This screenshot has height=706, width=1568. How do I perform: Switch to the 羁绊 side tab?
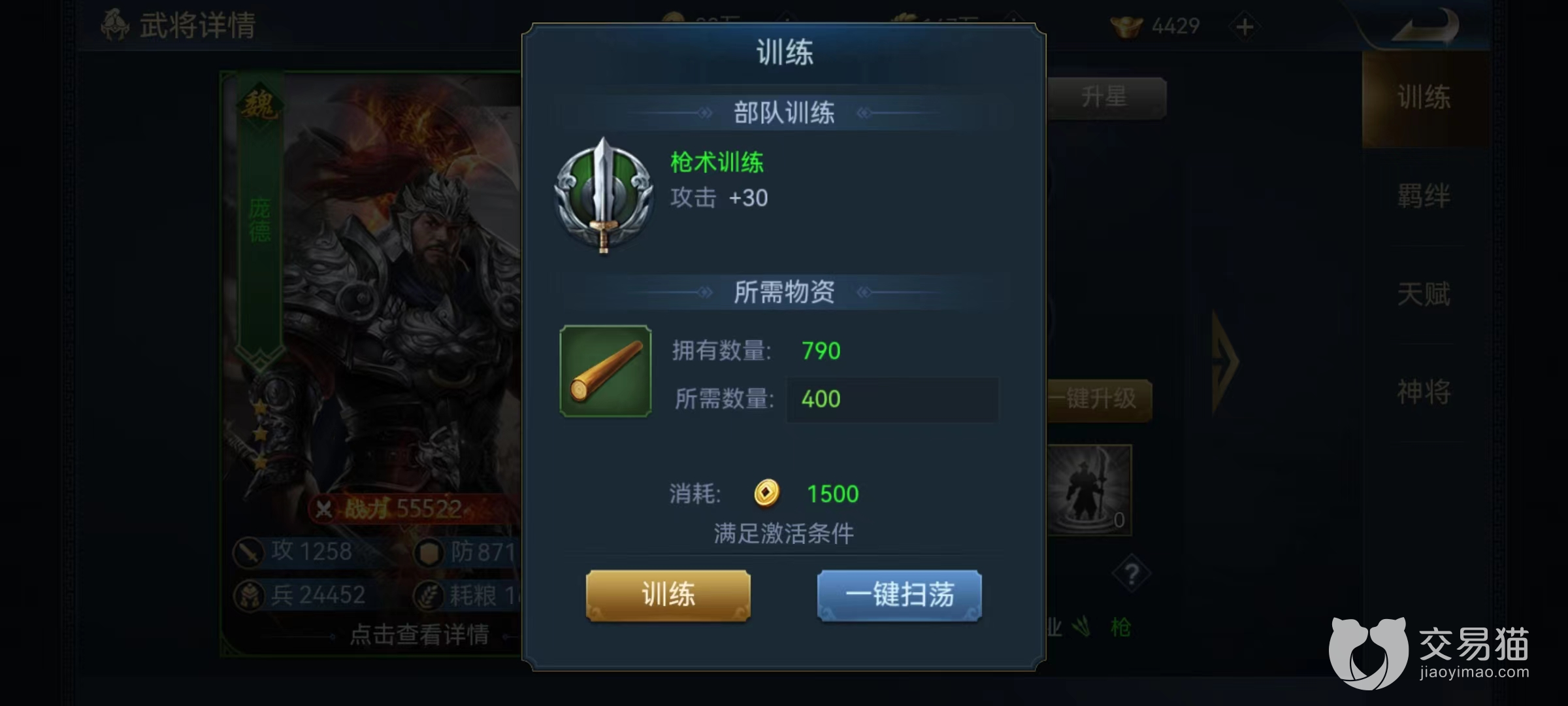point(1424,196)
